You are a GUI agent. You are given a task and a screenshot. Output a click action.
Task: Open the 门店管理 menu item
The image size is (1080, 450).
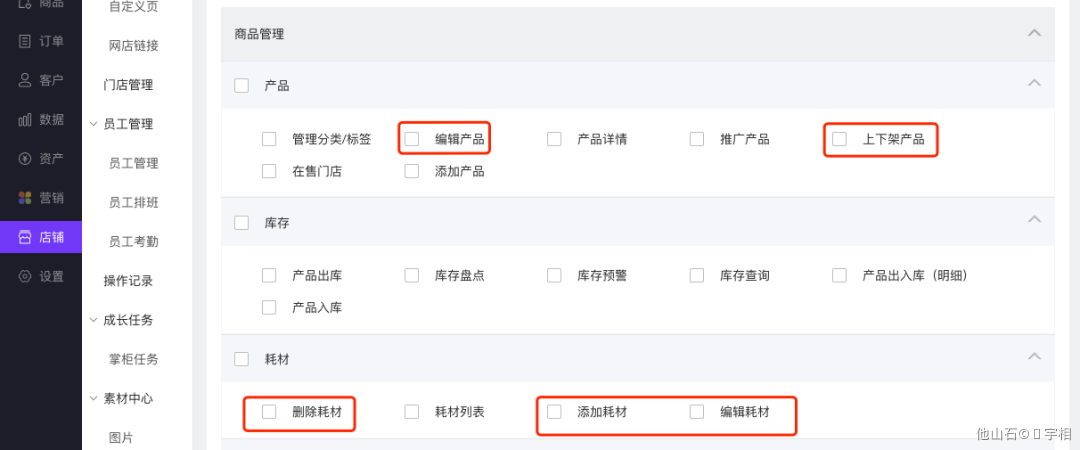(x=128, y=85)
